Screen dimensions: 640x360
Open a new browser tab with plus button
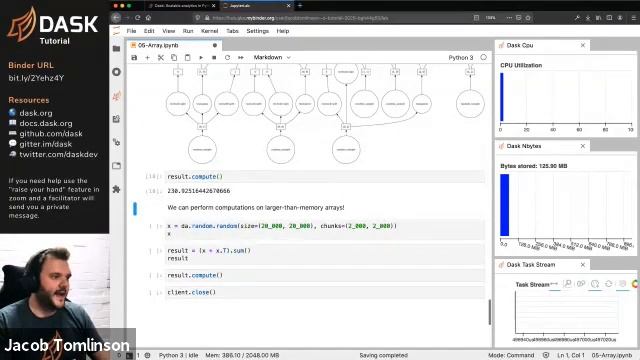pyautogui.click(x=300, y=6)
